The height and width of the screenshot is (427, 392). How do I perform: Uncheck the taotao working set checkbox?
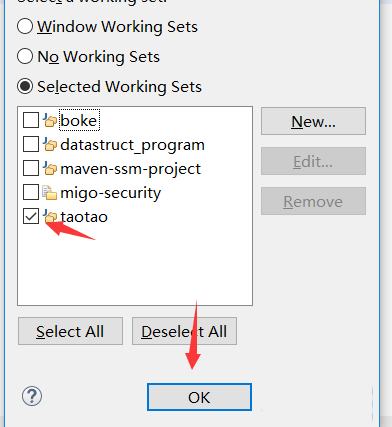click(31, 216)
